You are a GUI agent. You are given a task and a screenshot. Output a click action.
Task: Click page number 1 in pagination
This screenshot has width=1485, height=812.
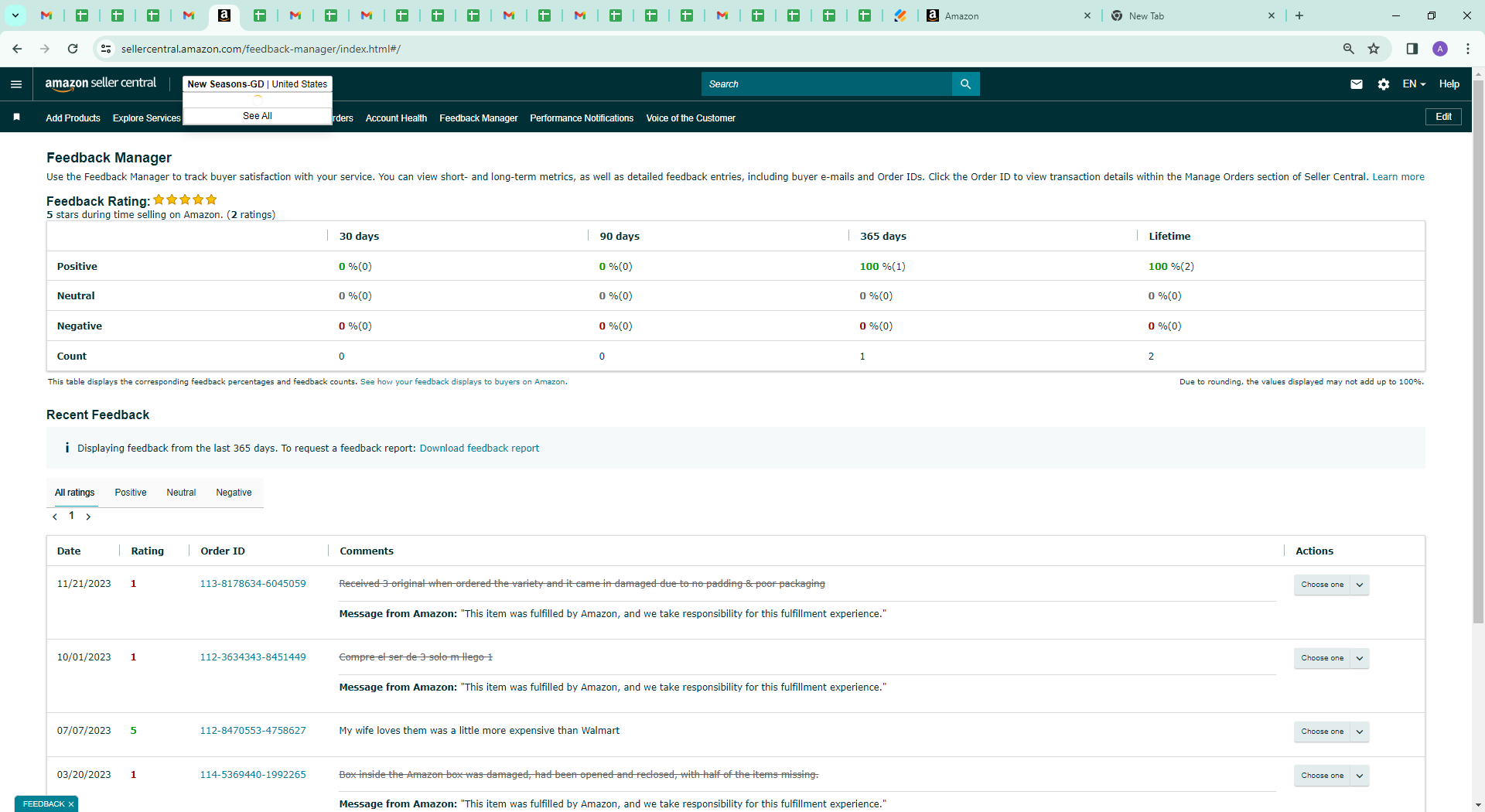point(71,516)
